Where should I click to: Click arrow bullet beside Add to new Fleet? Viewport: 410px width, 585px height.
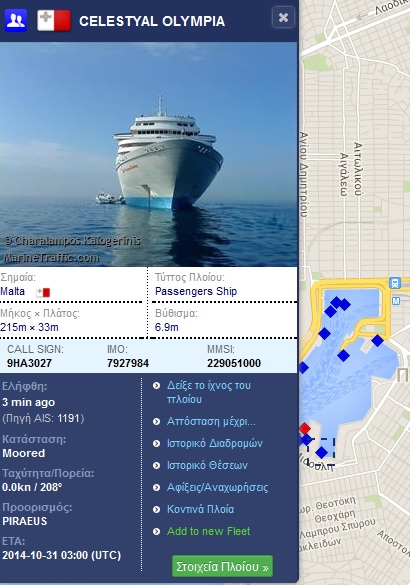pyautogui.click(x=156, y=531)
